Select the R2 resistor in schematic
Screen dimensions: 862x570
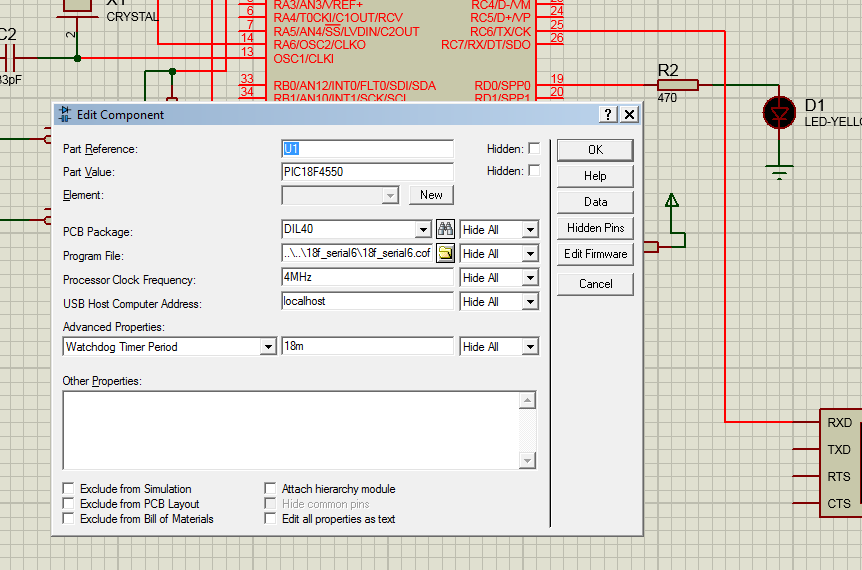(678, 85)
